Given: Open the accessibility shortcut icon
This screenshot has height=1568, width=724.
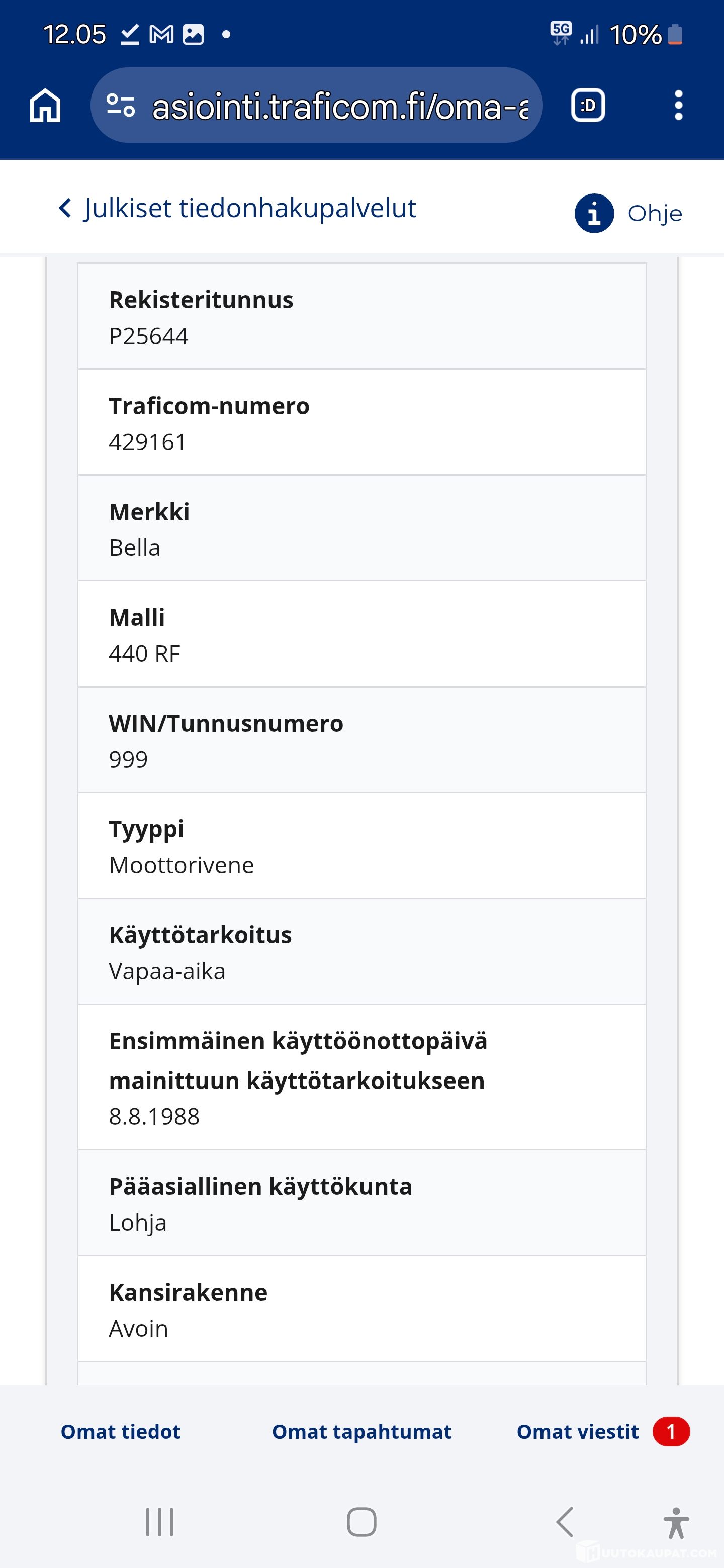Looking at the screenshot, I should tap(676, 1522).
